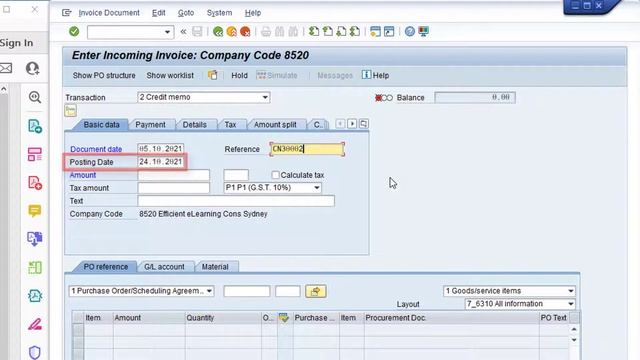Open the Goto menu

tap(186, 13)
